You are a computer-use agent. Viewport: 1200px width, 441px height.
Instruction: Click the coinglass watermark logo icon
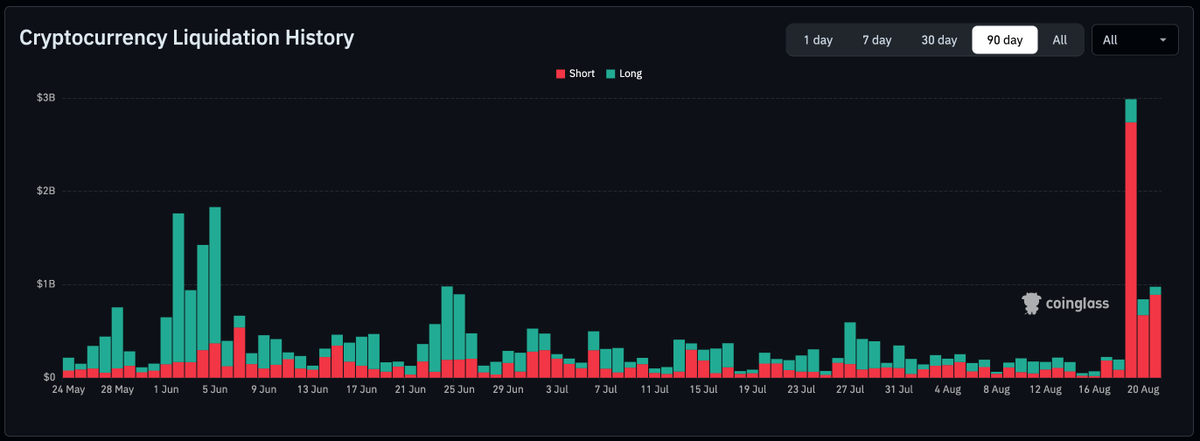(x=1031, y=304)
